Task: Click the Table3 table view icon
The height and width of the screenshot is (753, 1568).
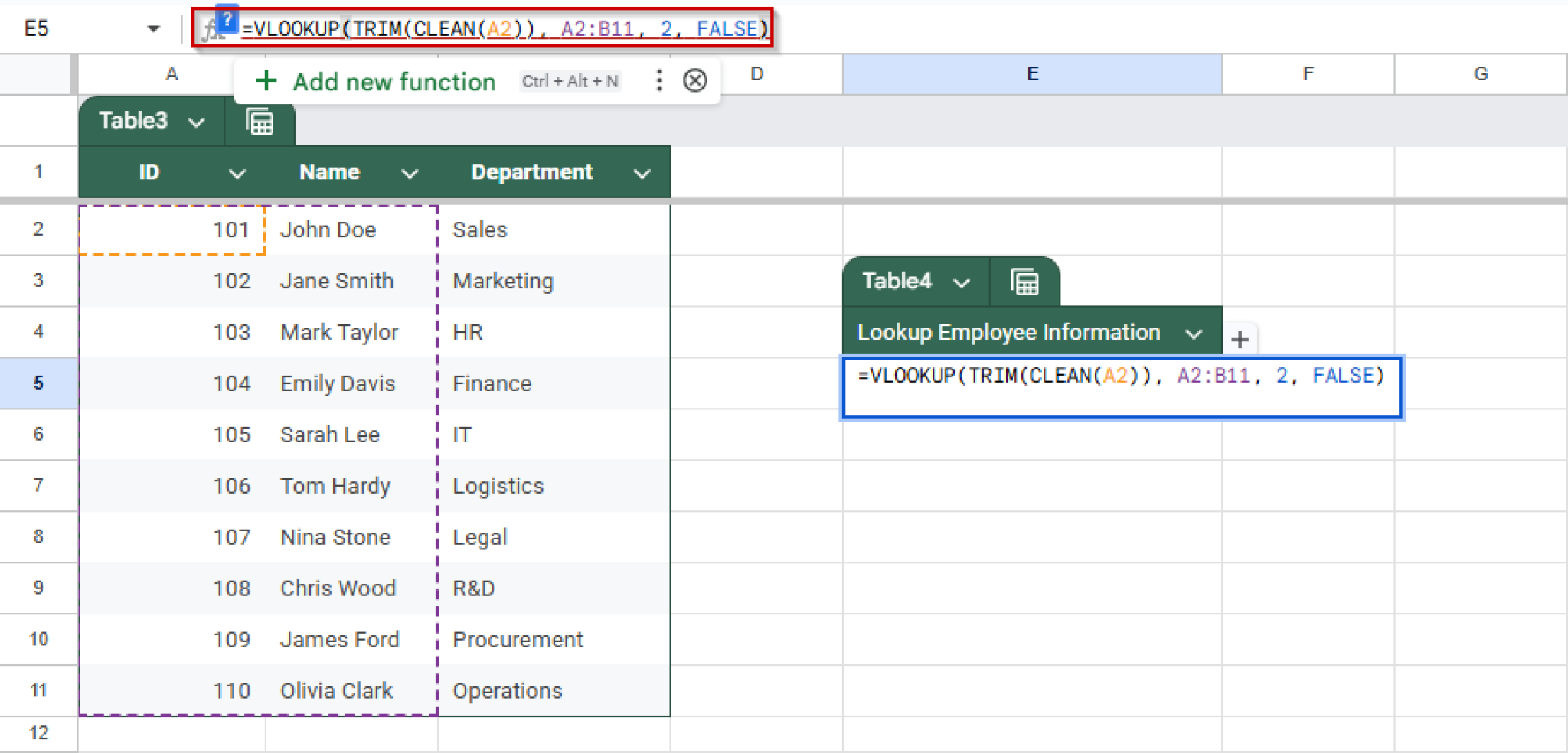Action: [x=260, y=122]
